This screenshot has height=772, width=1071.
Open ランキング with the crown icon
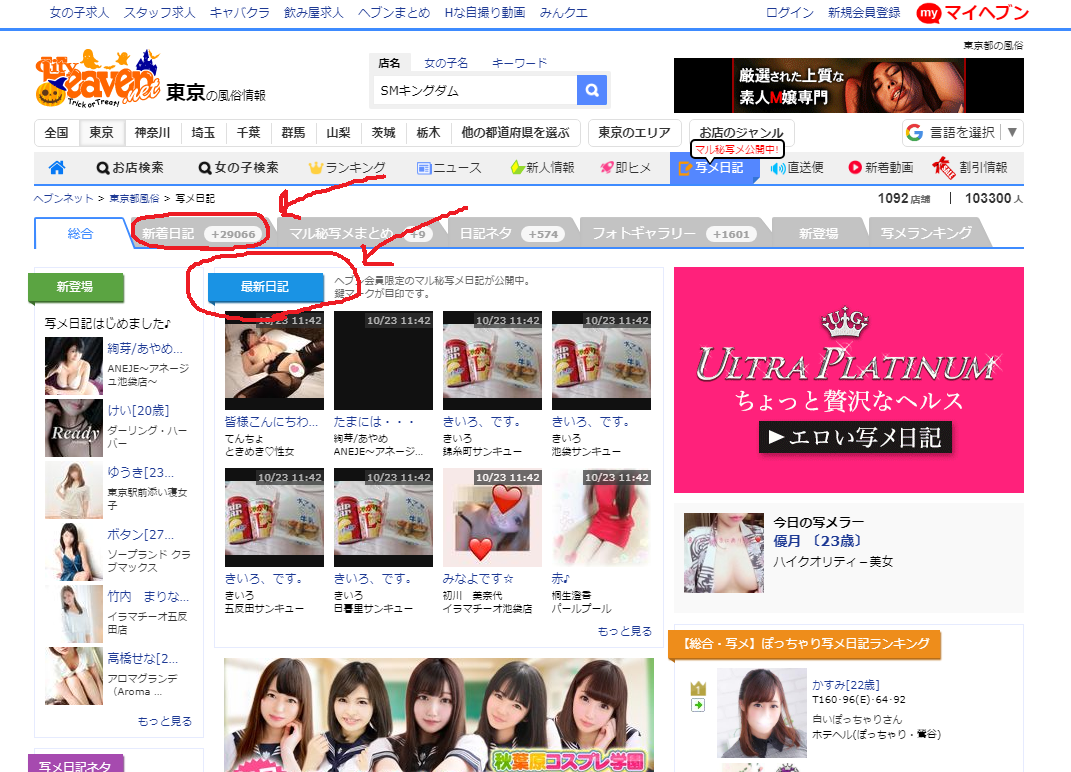346,168
